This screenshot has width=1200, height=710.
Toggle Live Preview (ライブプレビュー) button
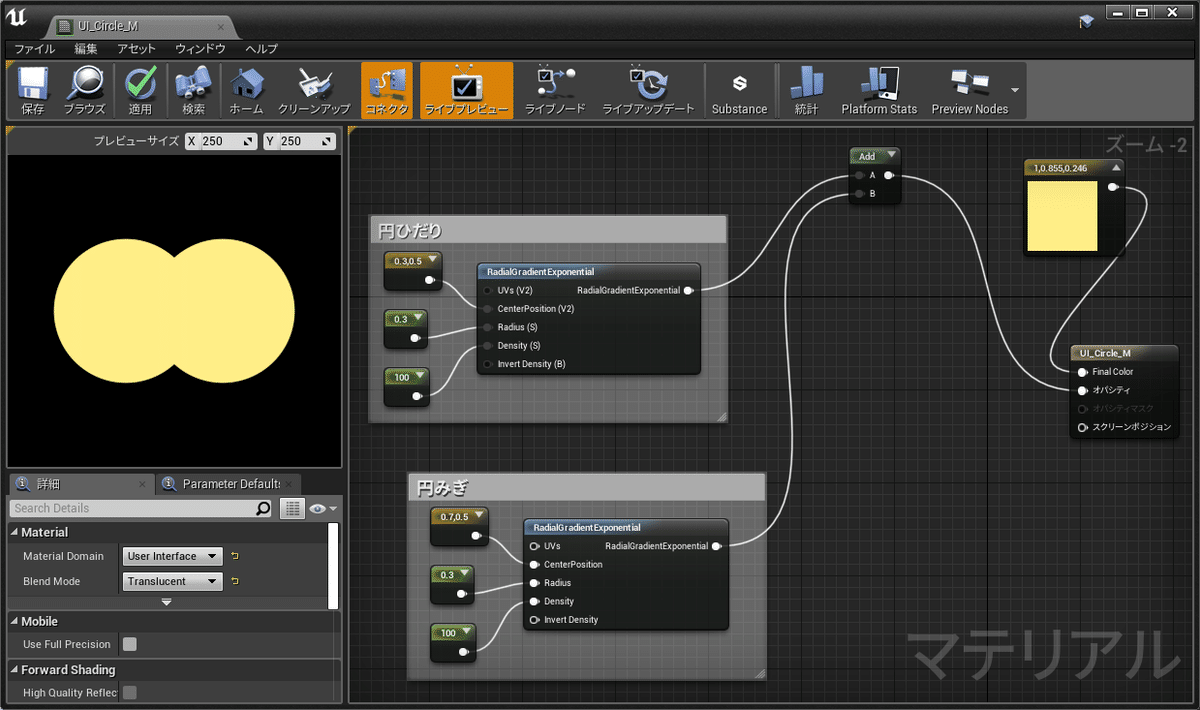pyautogui.click(x=466, y=91)
